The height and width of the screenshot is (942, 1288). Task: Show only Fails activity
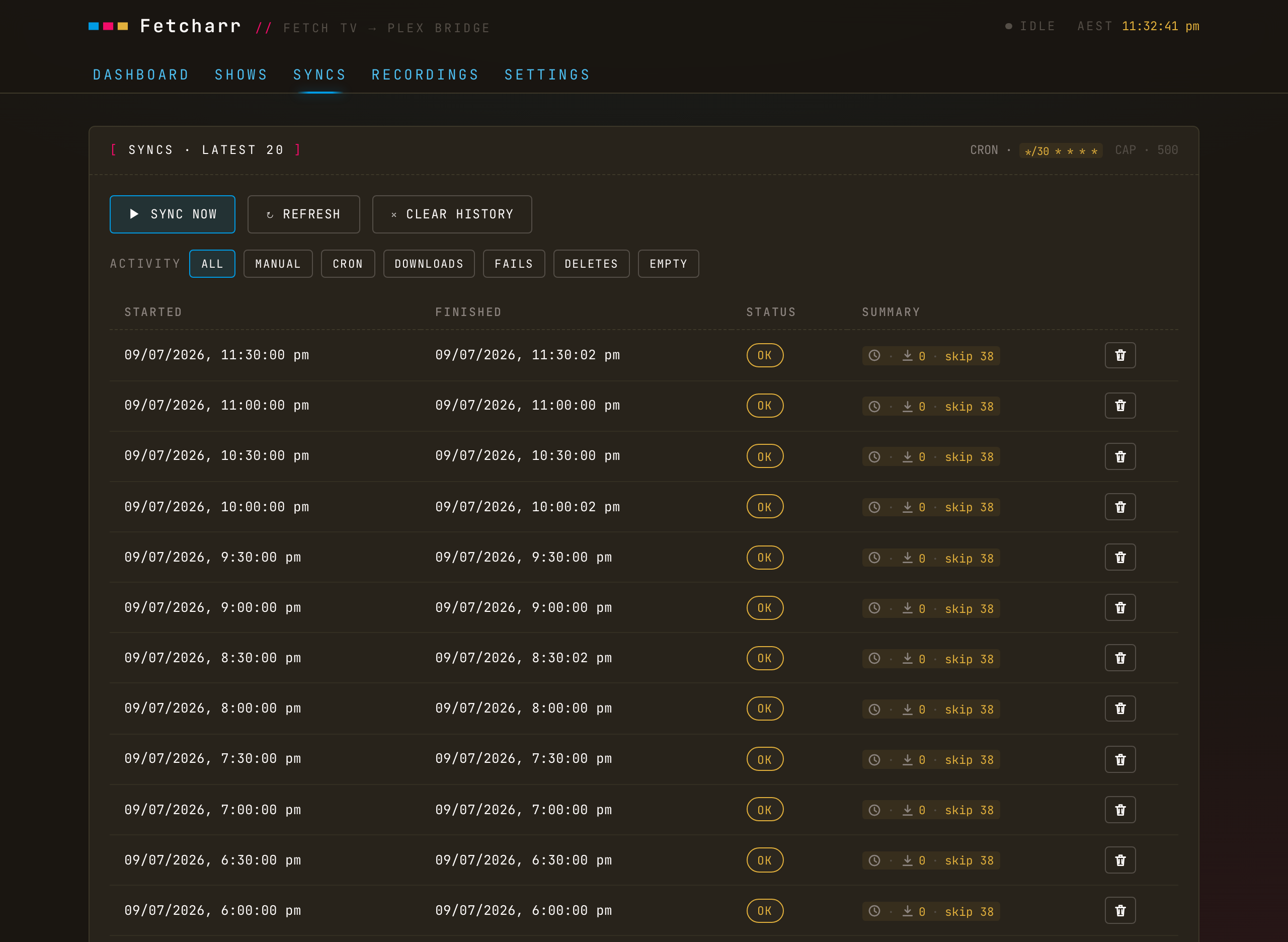point(514,264)
